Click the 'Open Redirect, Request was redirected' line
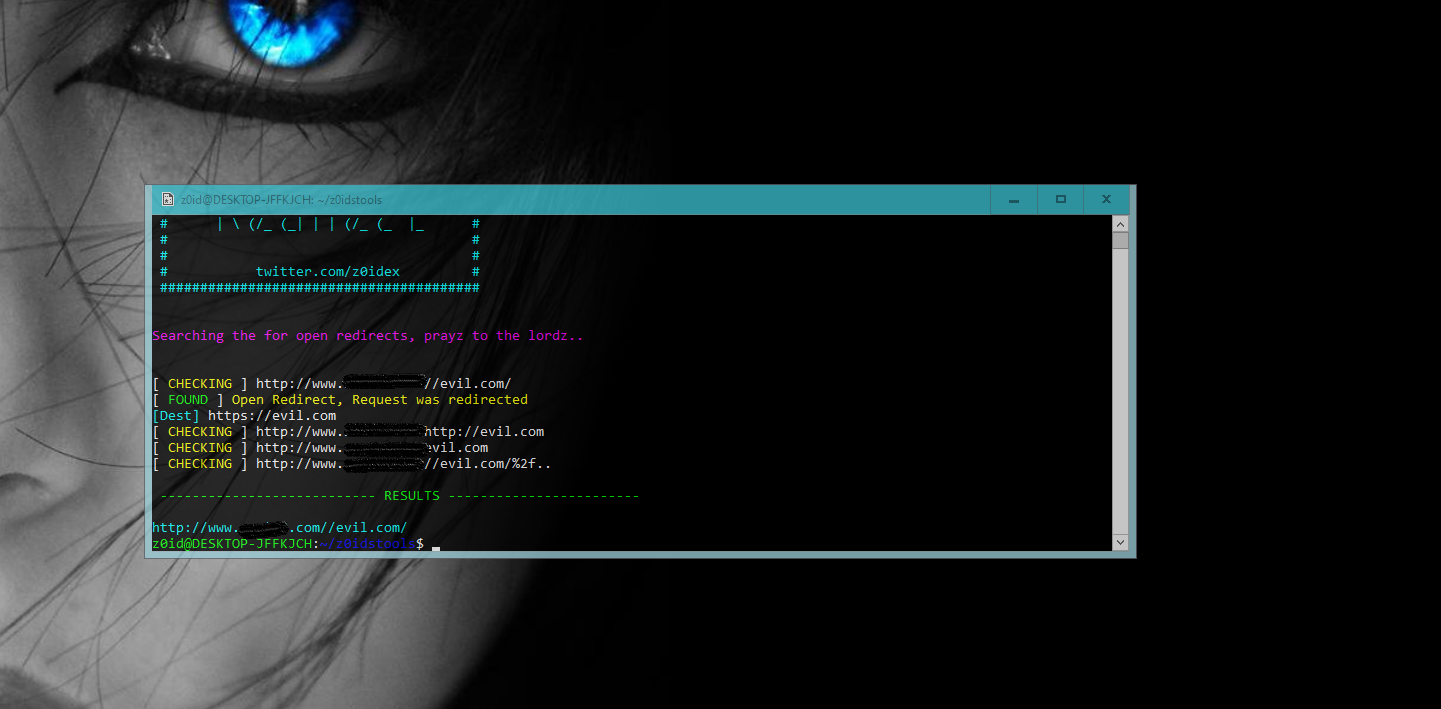 pyautogui.click(x=340, y=400)
